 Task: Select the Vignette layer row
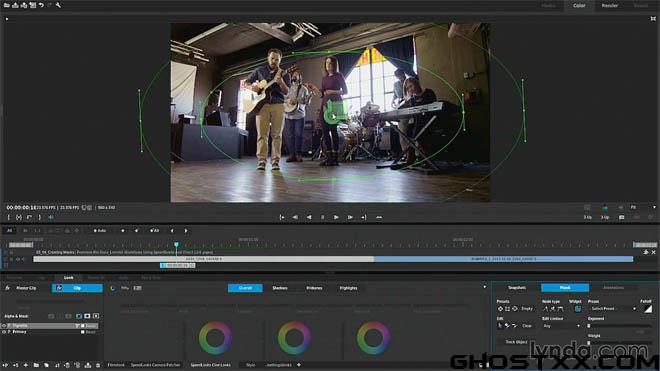coord(50,326)
